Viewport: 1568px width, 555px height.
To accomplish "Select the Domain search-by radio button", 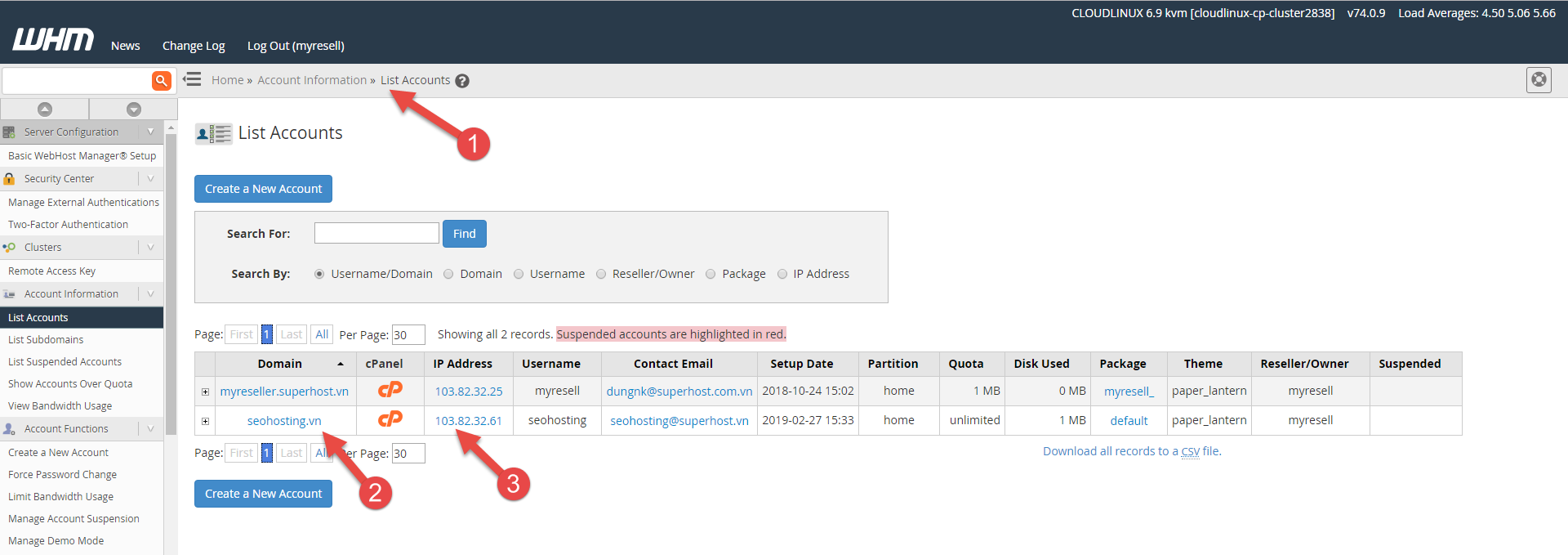I will (x=448, y=275).
